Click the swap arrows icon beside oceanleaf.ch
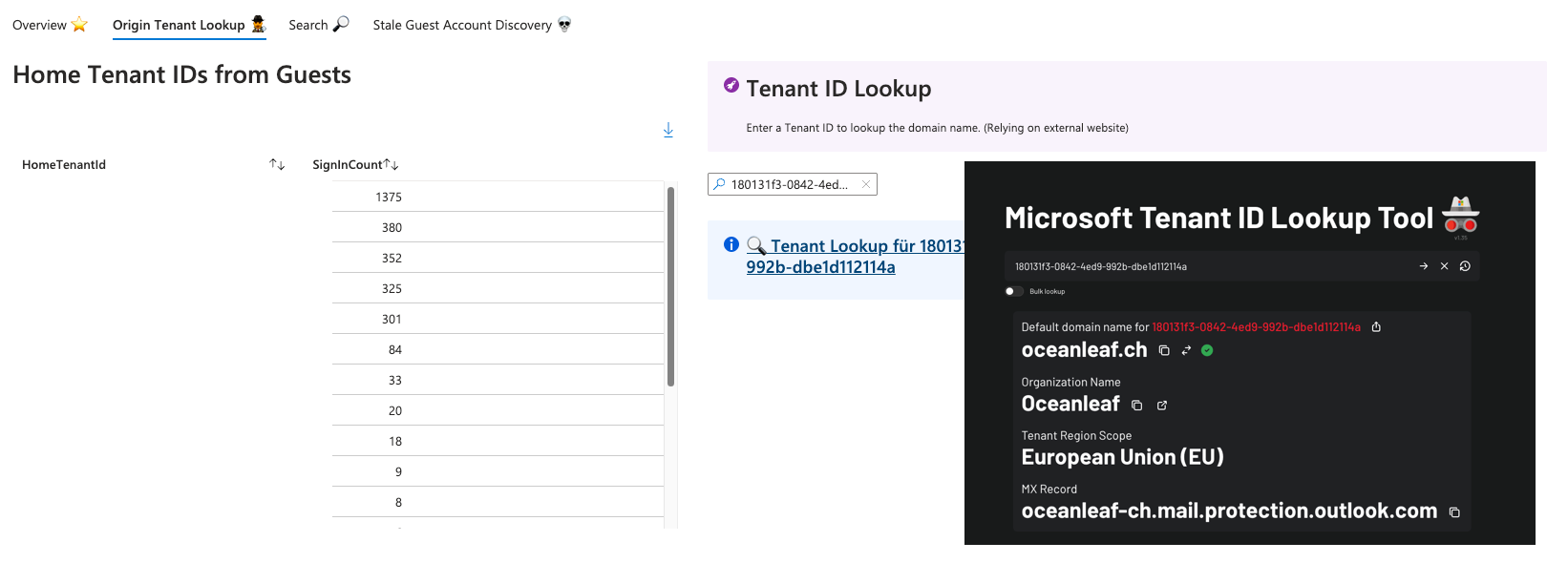This screenshot has width=1568, height=563. click(1186, 350)
